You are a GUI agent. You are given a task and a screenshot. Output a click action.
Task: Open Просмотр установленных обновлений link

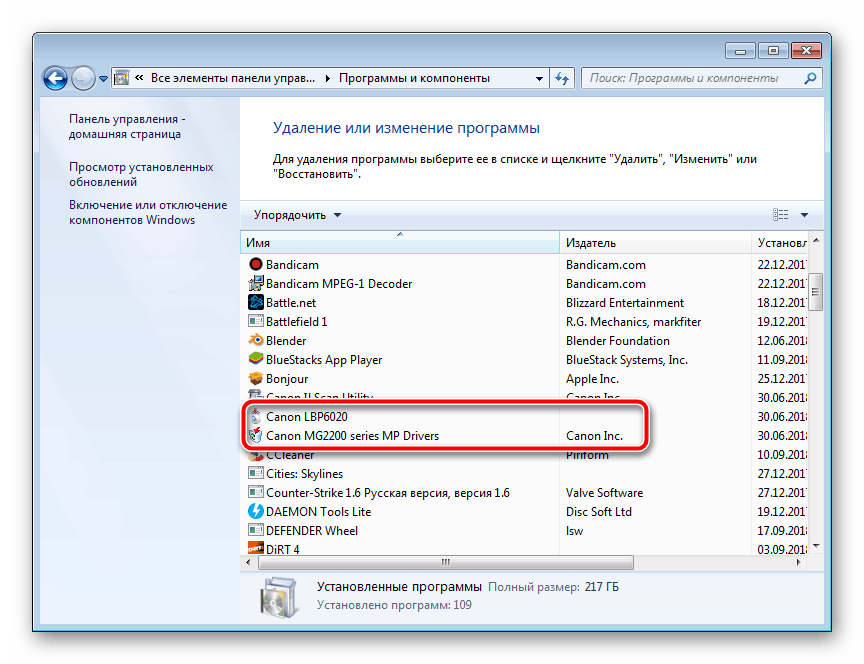pyautogui.click(x=141, y=174)
